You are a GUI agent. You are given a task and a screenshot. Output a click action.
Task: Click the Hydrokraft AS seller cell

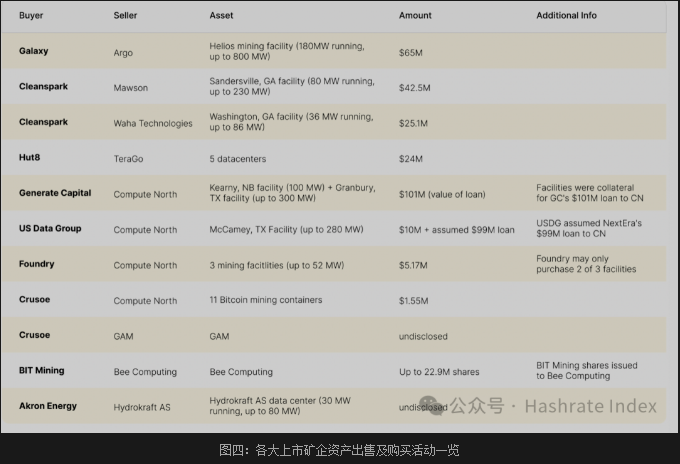click(142, 408)
